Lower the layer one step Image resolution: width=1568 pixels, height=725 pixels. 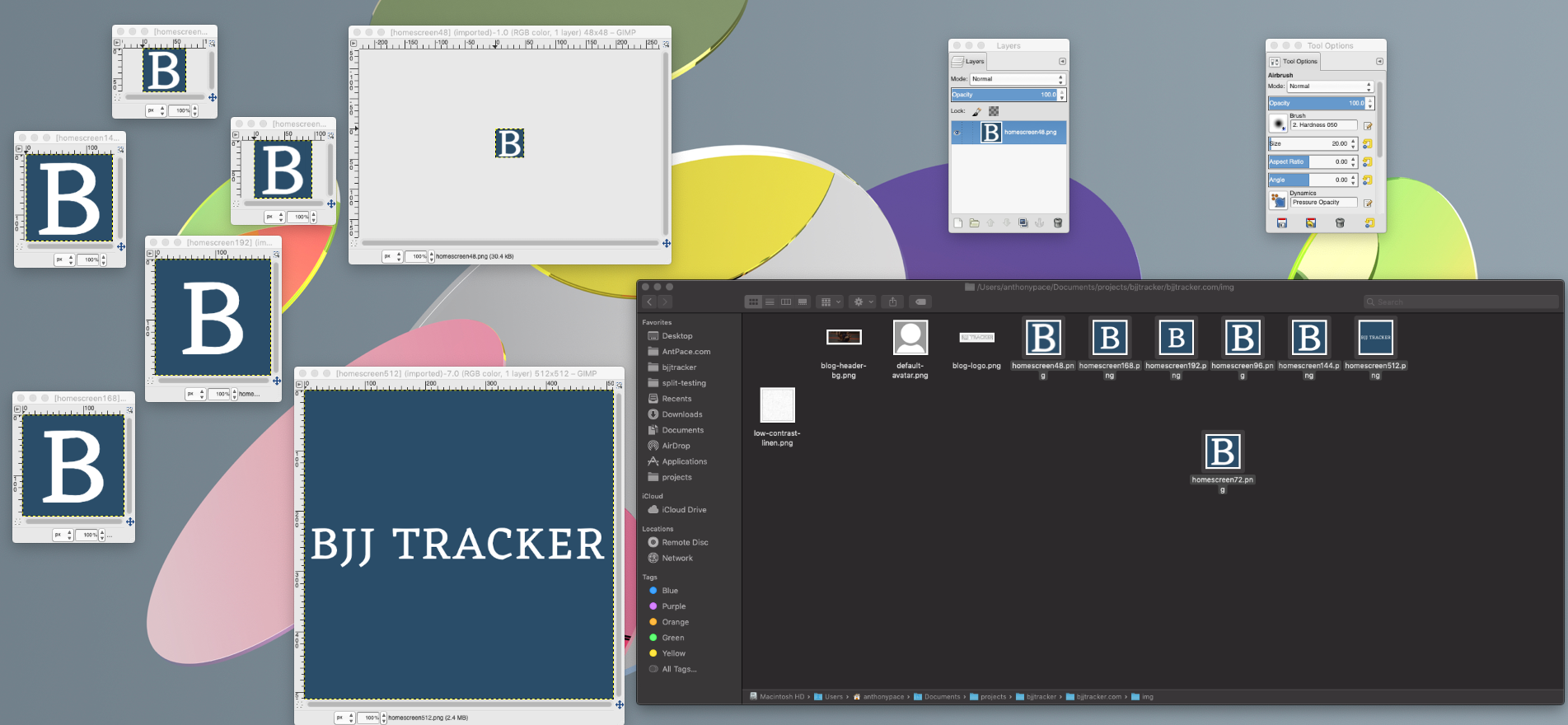click(1006, 223)
